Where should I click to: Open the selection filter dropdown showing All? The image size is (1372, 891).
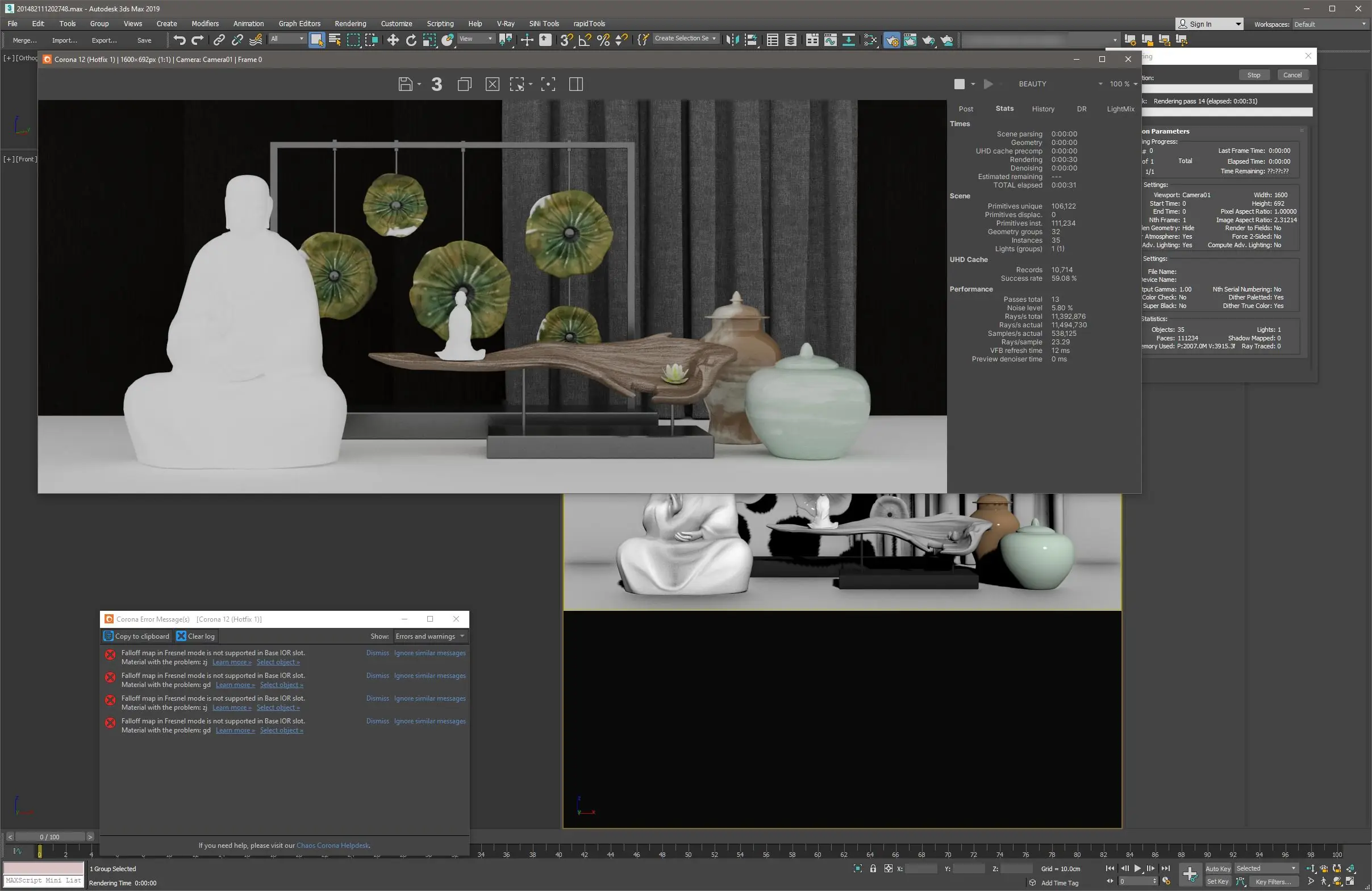click(286, 39)
